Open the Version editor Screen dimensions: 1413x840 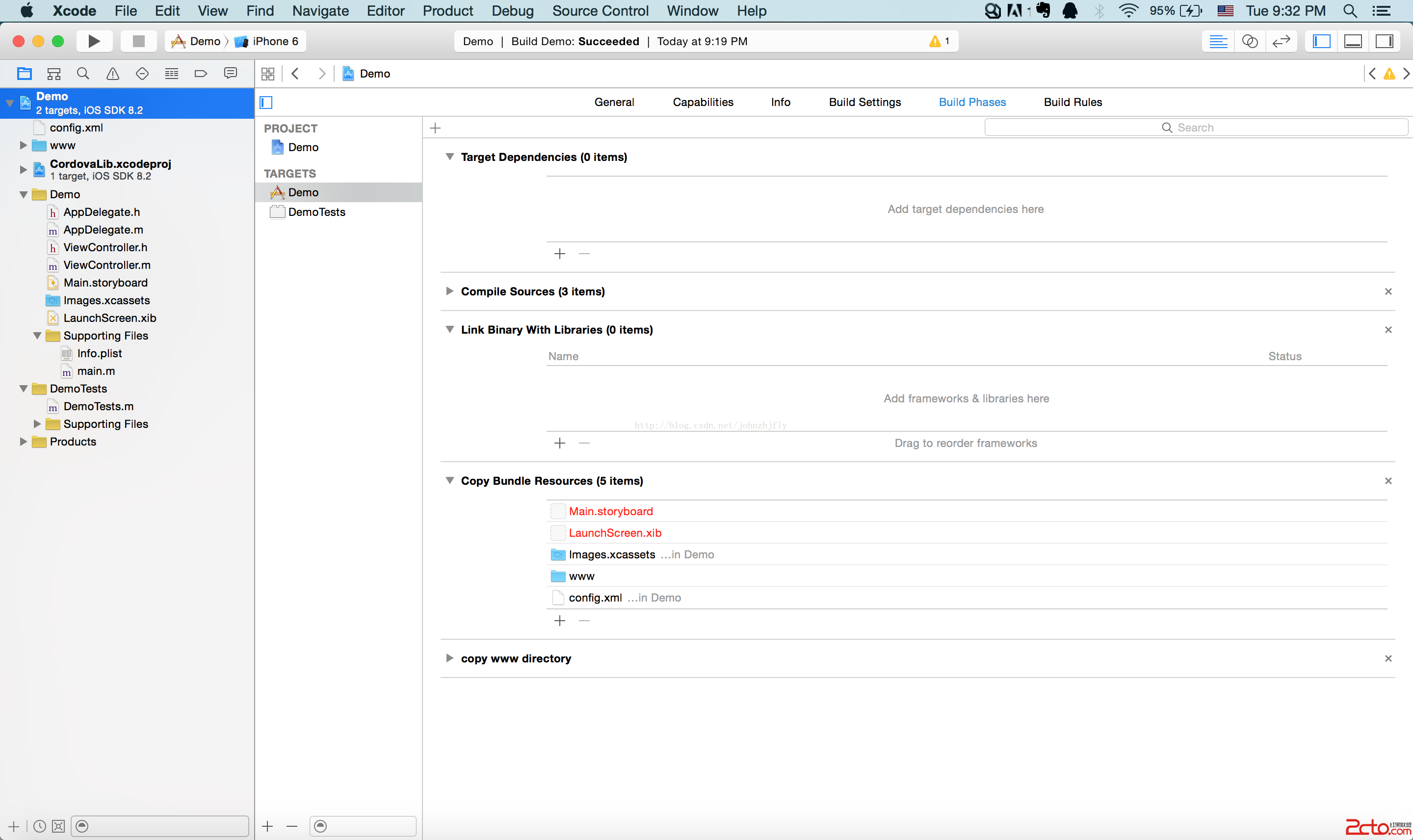[1281, 41]
